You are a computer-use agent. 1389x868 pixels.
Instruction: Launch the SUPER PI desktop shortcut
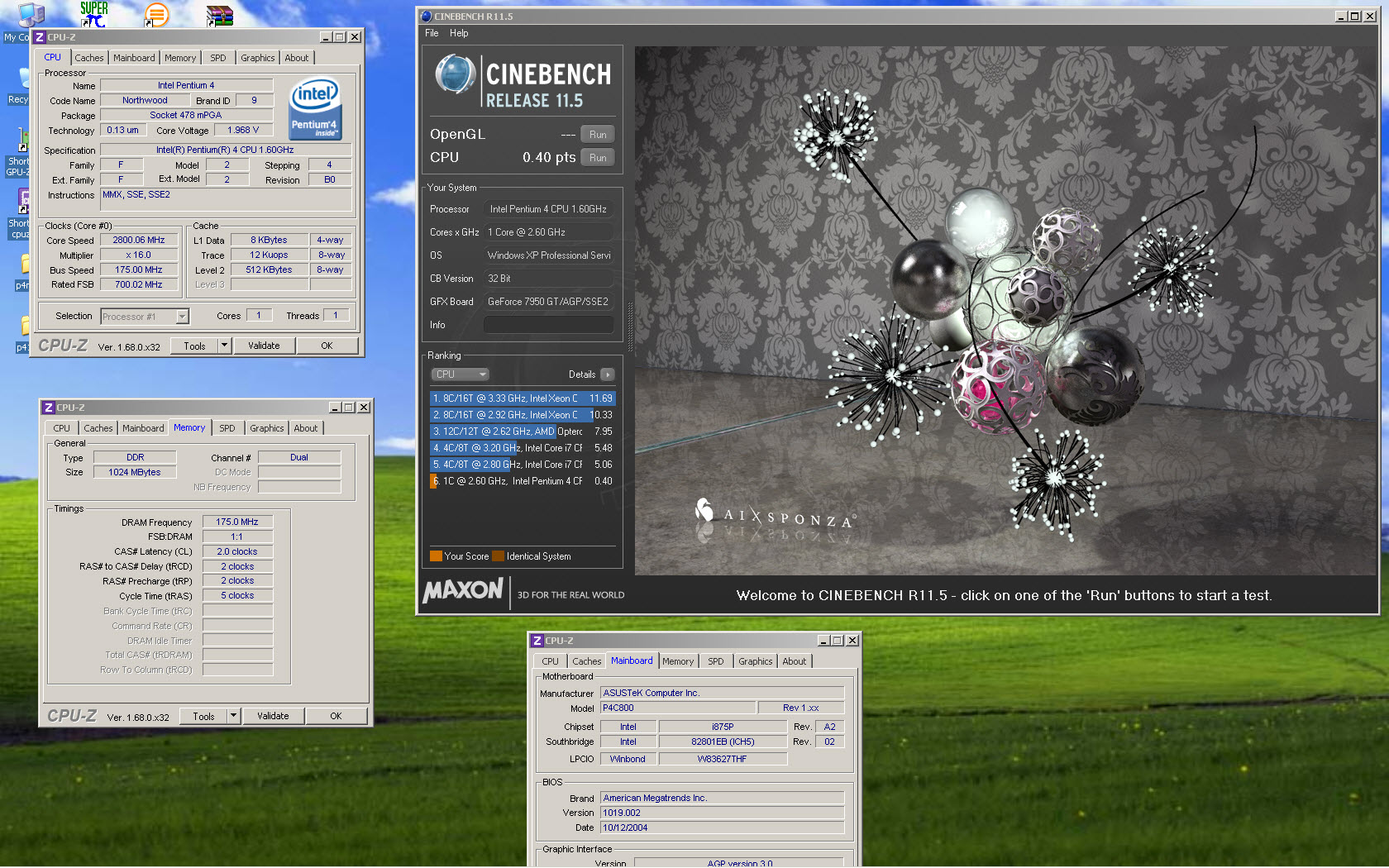click(93, 14)
